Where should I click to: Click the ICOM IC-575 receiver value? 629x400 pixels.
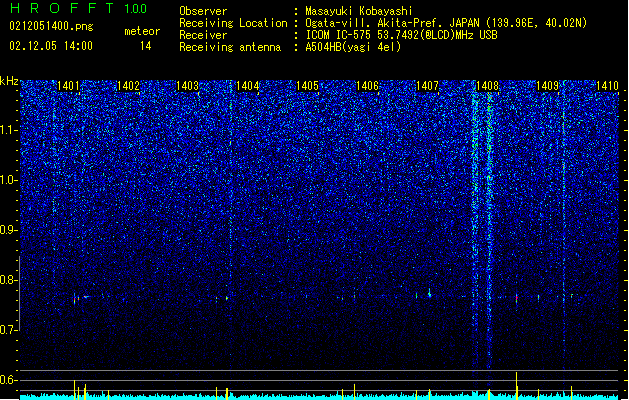[401, 35]
